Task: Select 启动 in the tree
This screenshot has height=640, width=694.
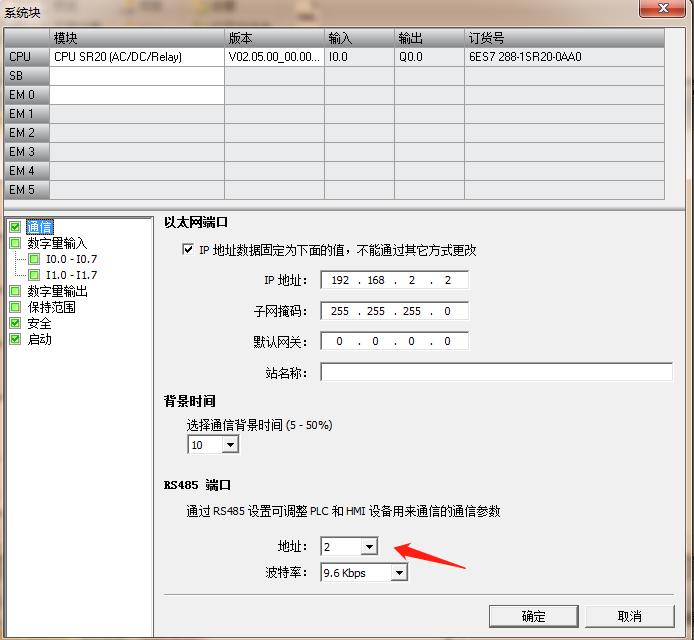Action: pyautogui.click(x=39, y=339)
